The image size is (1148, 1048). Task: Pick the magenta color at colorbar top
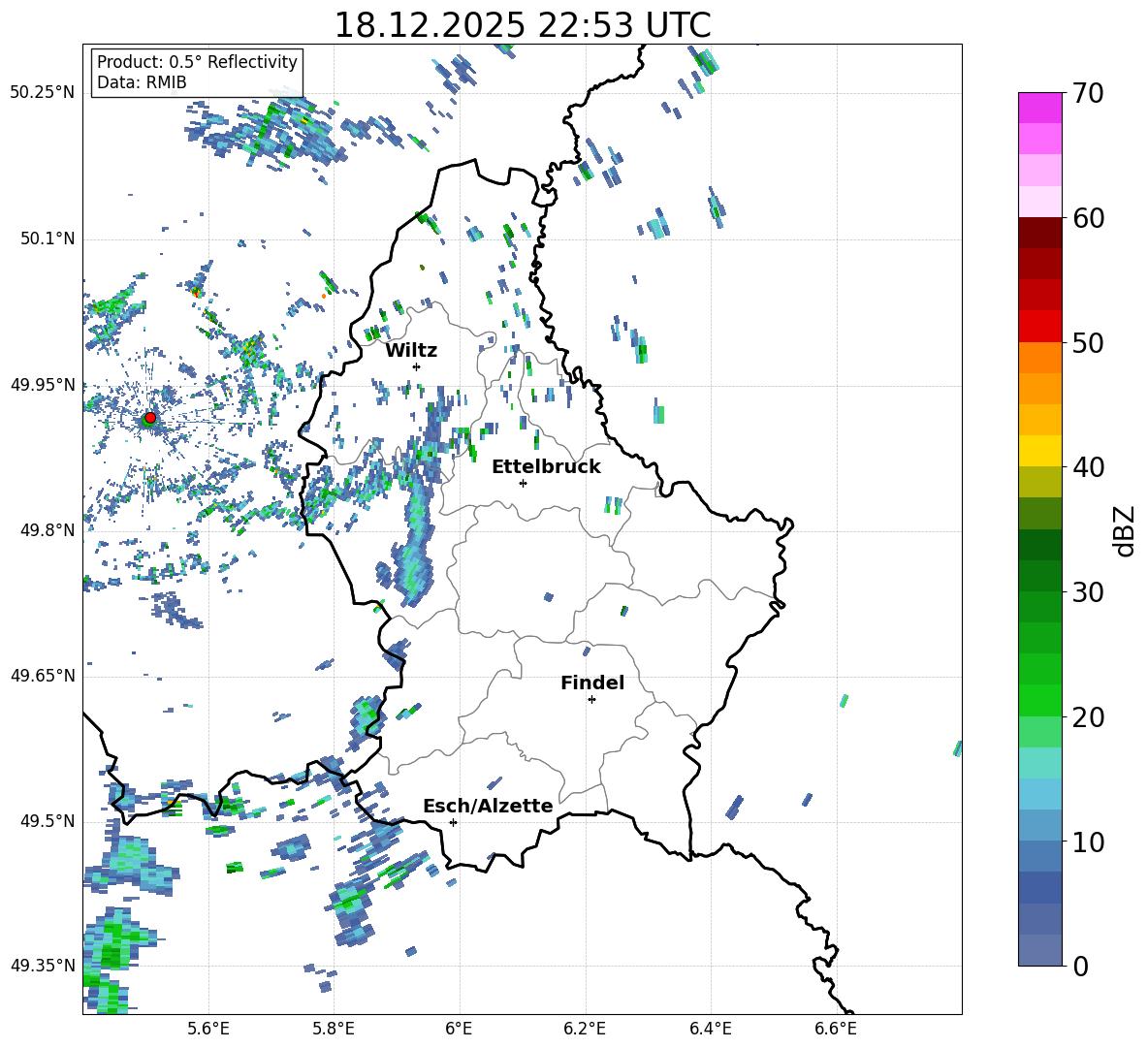coord(1040,108)
